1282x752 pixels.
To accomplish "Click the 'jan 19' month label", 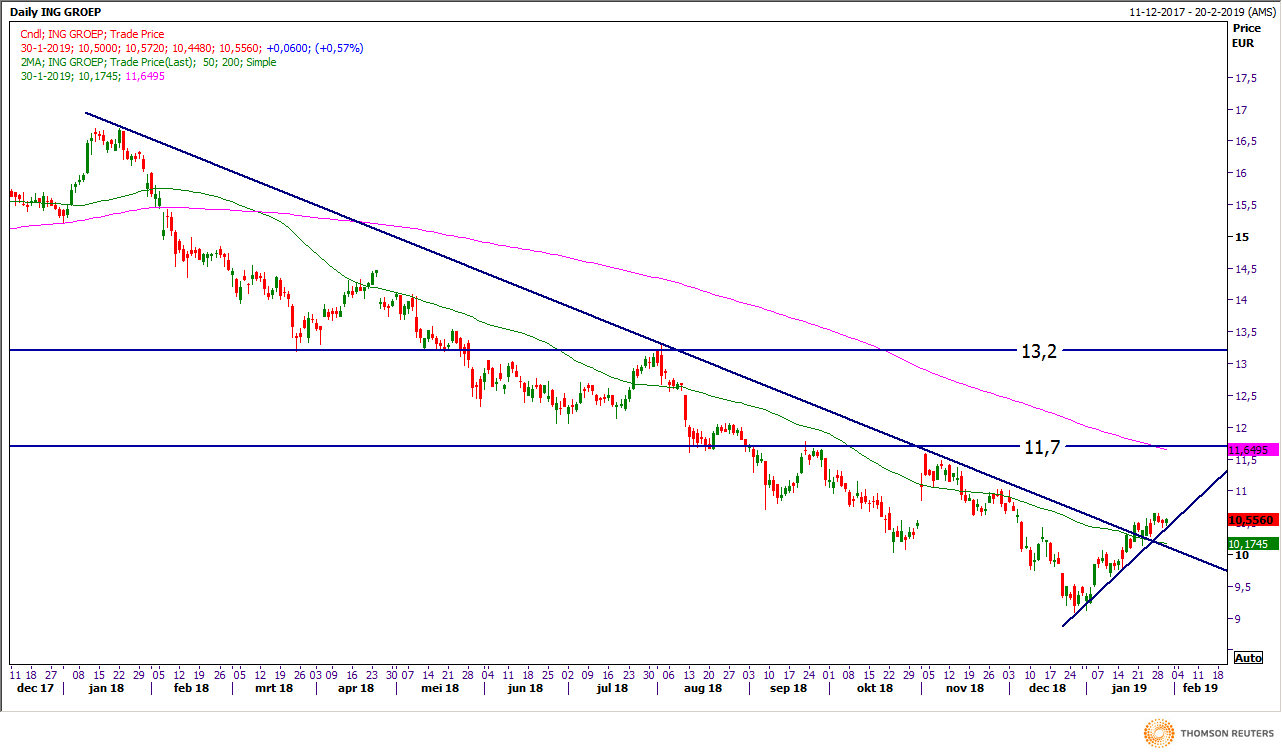I will pos(1129,688).
